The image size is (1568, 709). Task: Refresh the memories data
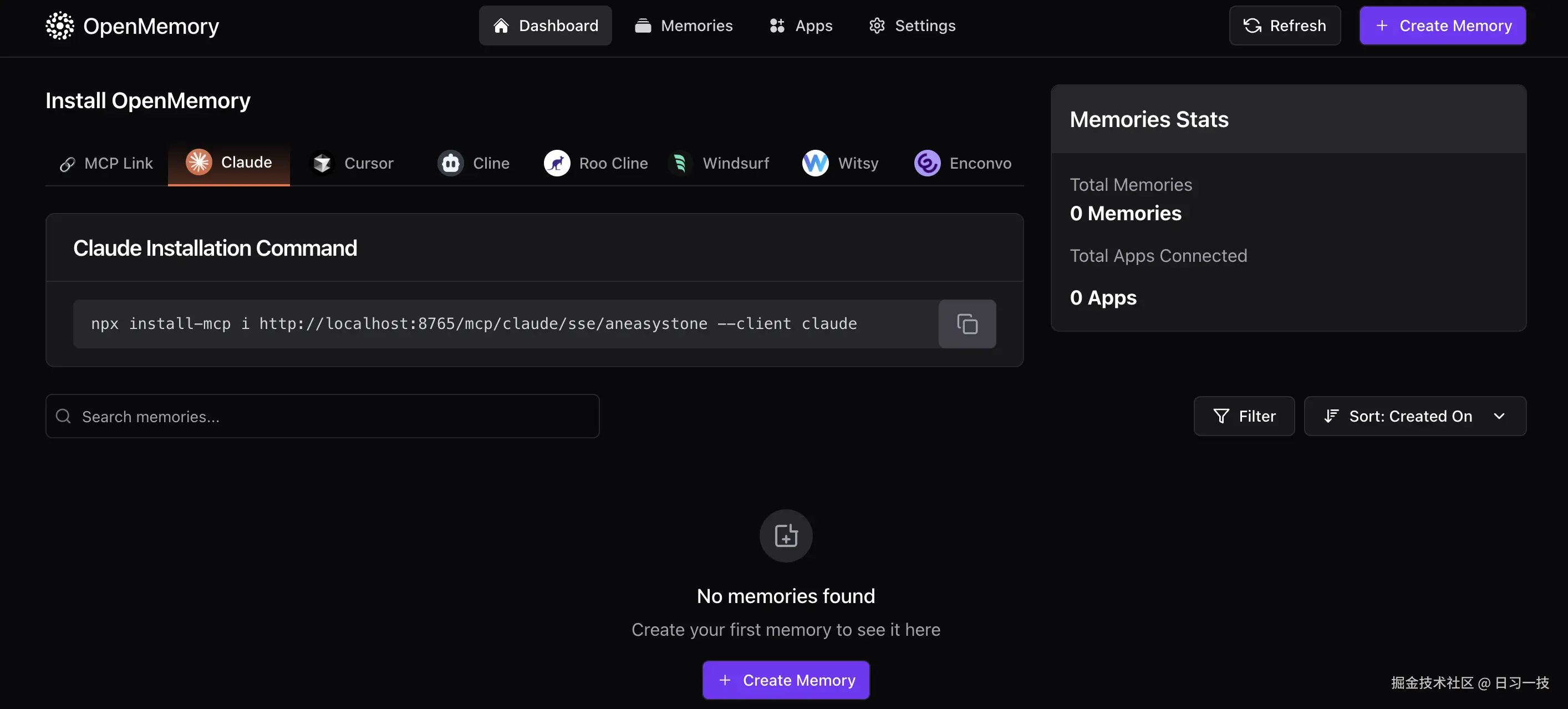[x=1284, y=25]
